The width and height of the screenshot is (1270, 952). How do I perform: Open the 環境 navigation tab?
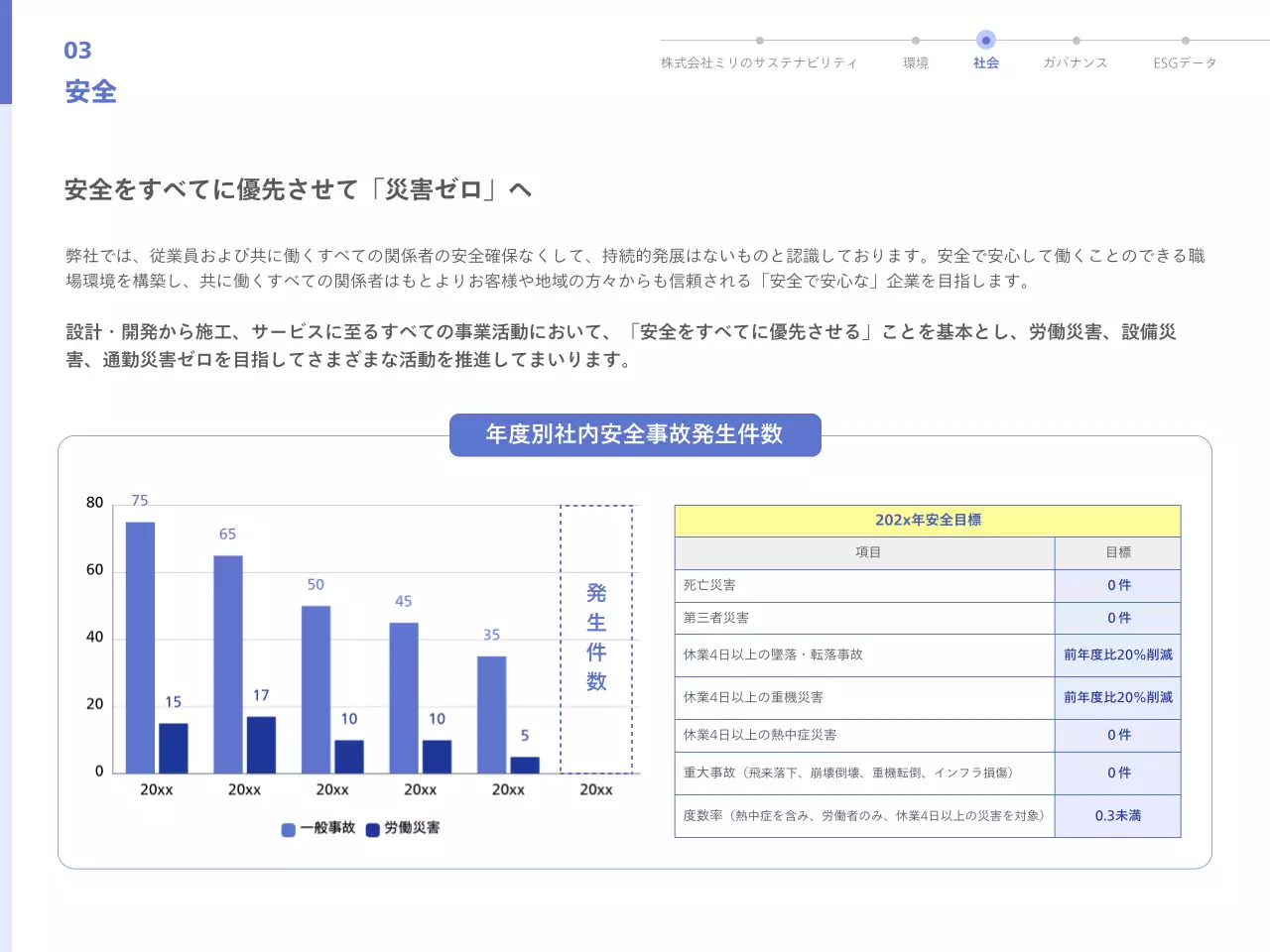click(915, 62)
